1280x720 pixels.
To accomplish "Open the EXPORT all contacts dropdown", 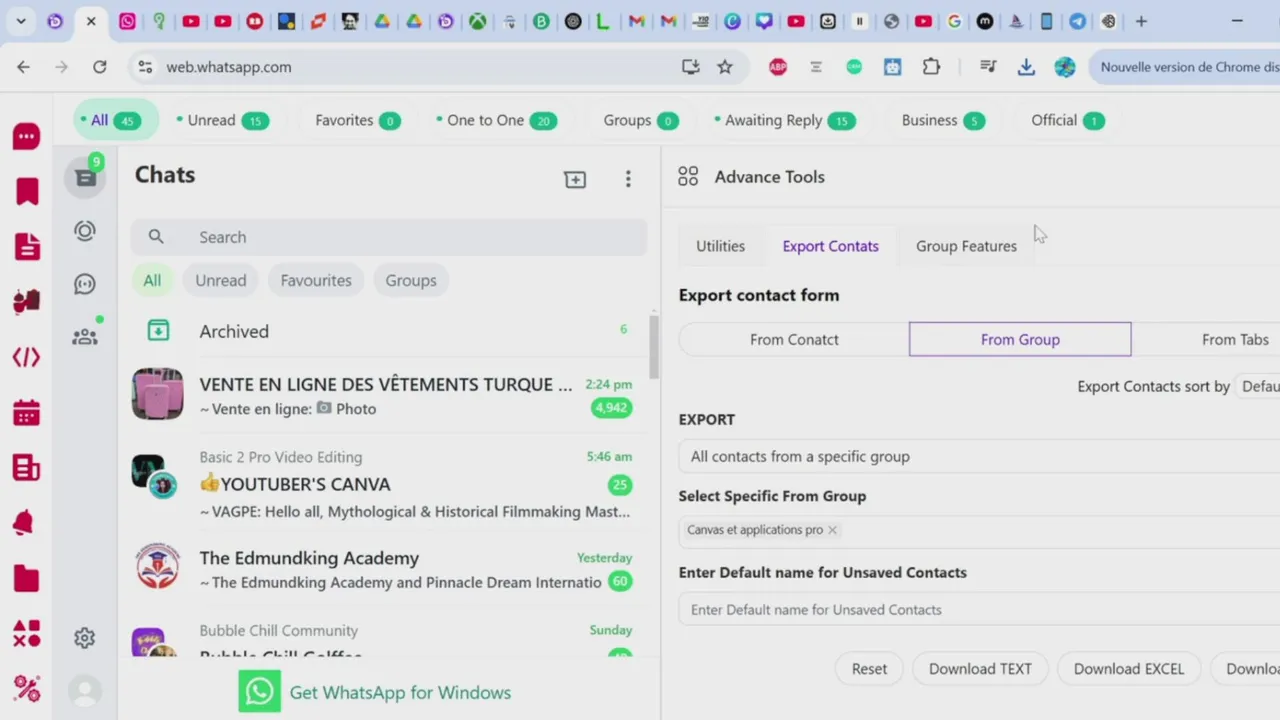I will 979,456.
